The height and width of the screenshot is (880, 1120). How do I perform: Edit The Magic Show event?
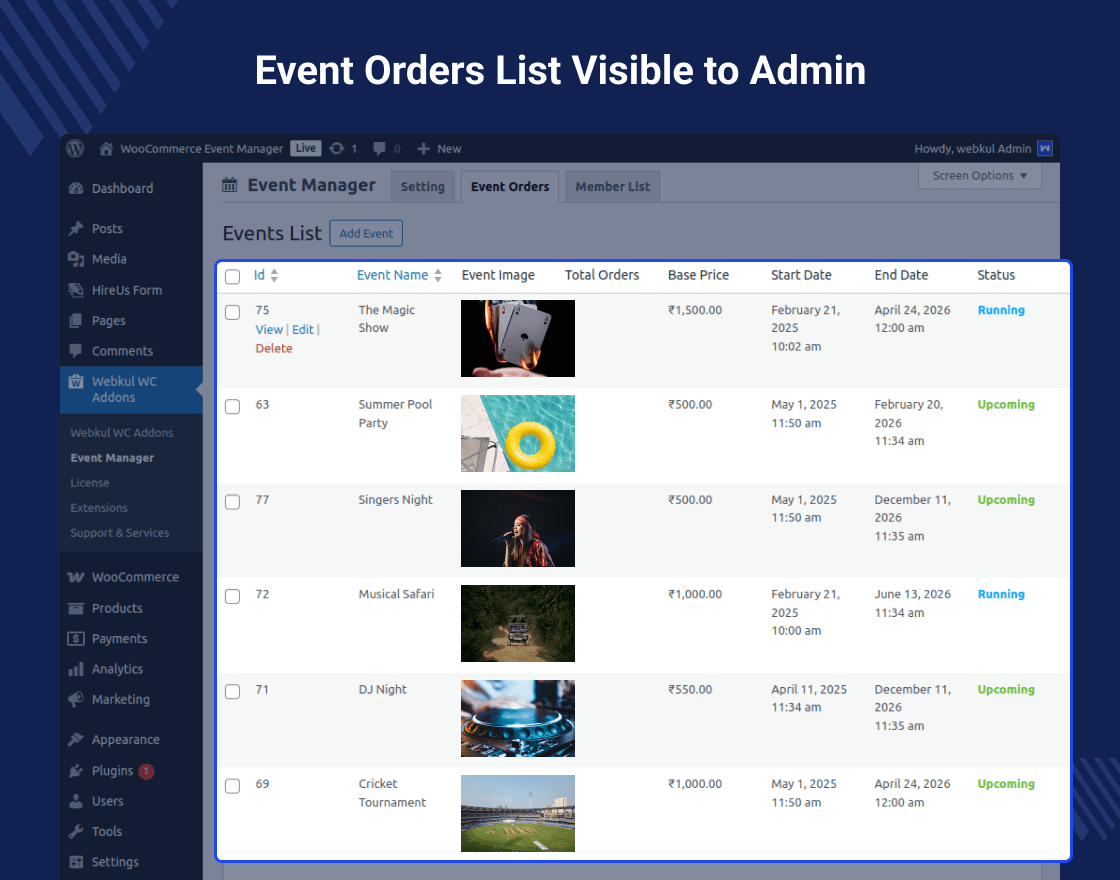pyautogui.click(x=301, y=329)
